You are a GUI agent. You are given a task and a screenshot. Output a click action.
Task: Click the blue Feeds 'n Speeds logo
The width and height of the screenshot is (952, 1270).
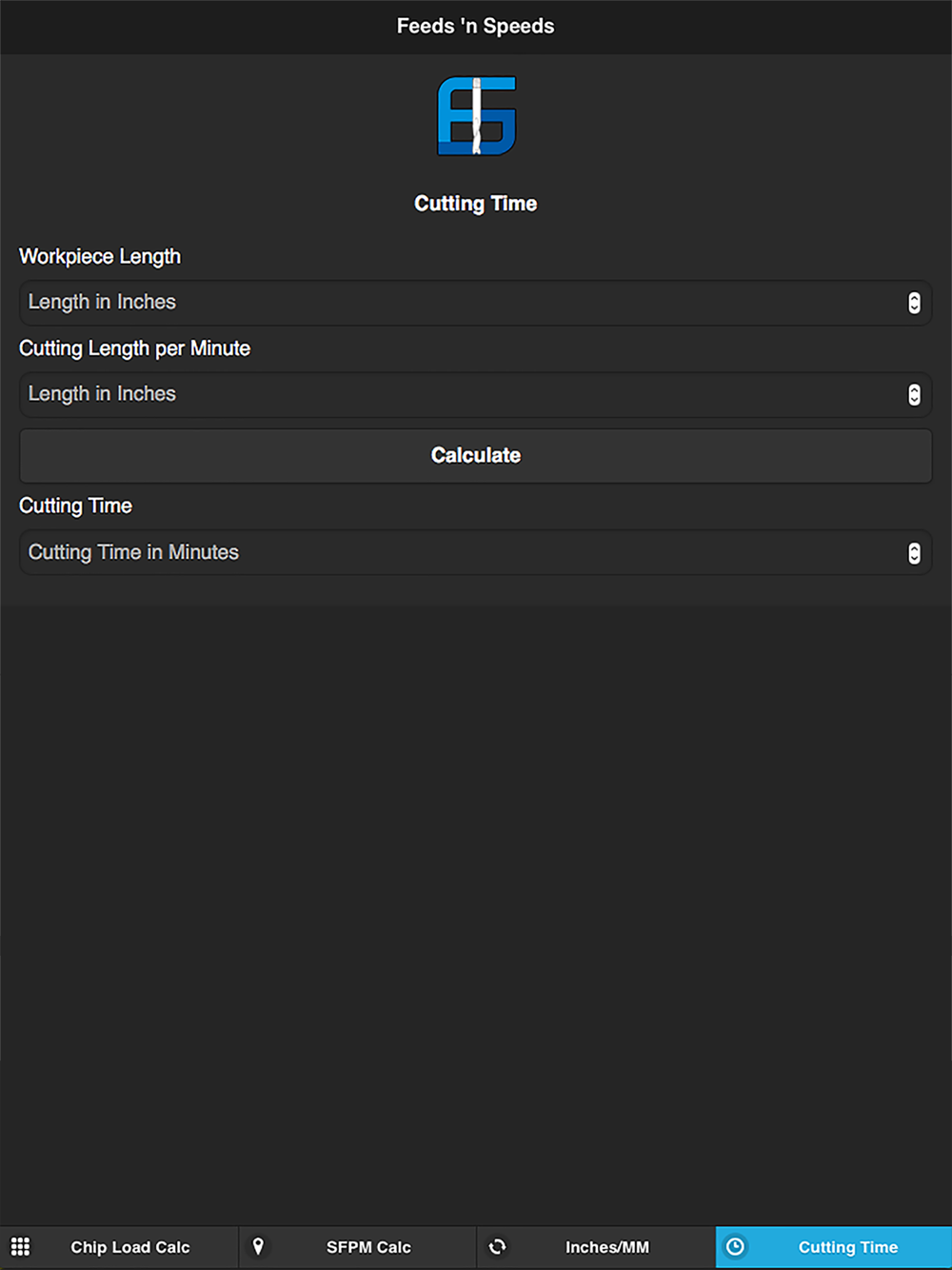pyautogui.click(x=476, y=115)
